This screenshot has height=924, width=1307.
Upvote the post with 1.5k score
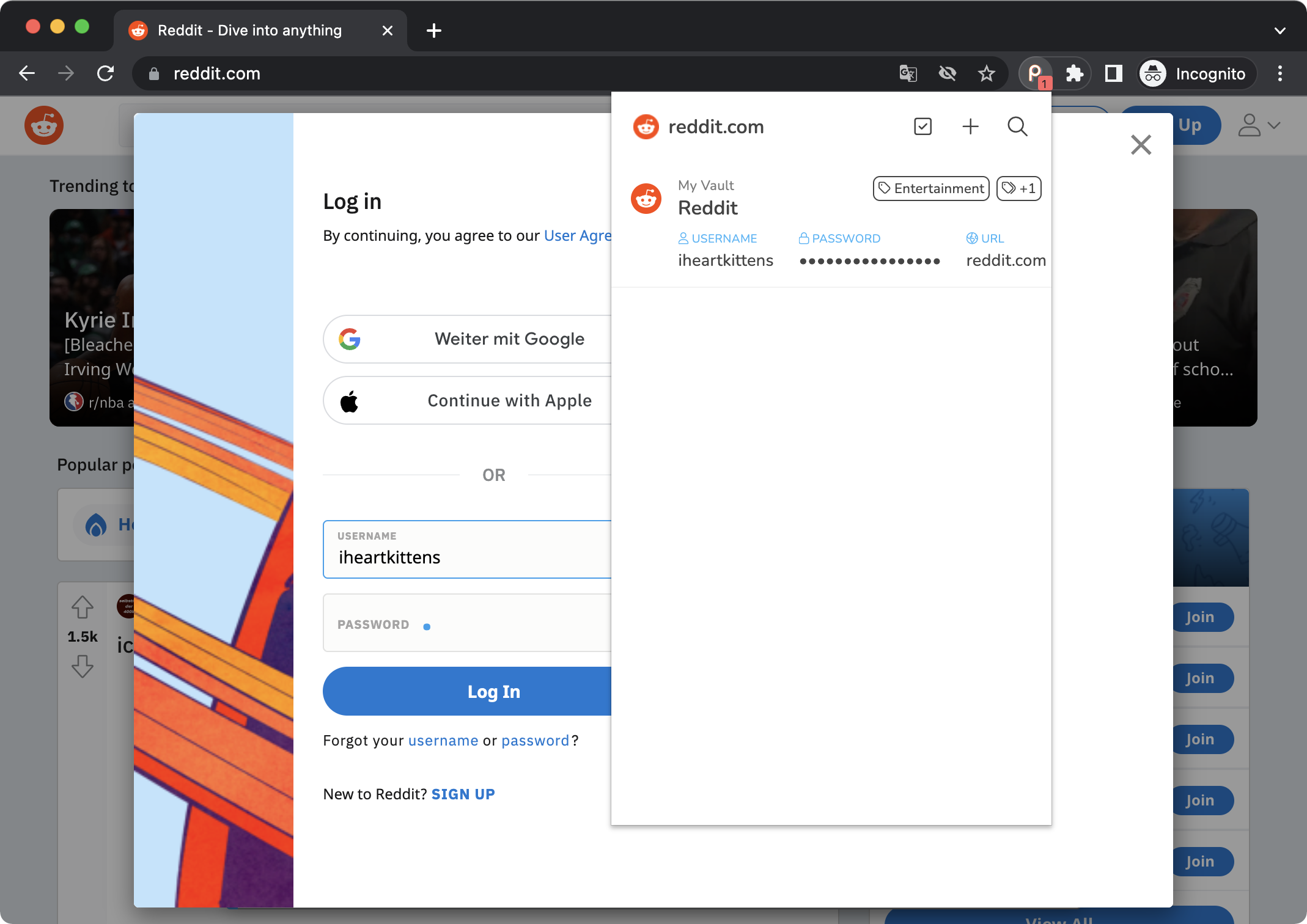point(83,607)
